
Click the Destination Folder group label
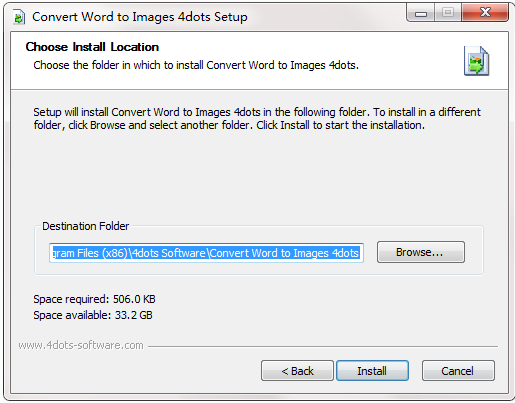[x=85, y=226]
